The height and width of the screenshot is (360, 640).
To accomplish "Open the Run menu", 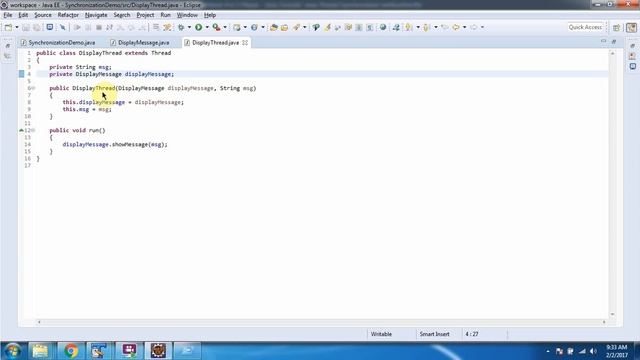I will click(165, 15).
